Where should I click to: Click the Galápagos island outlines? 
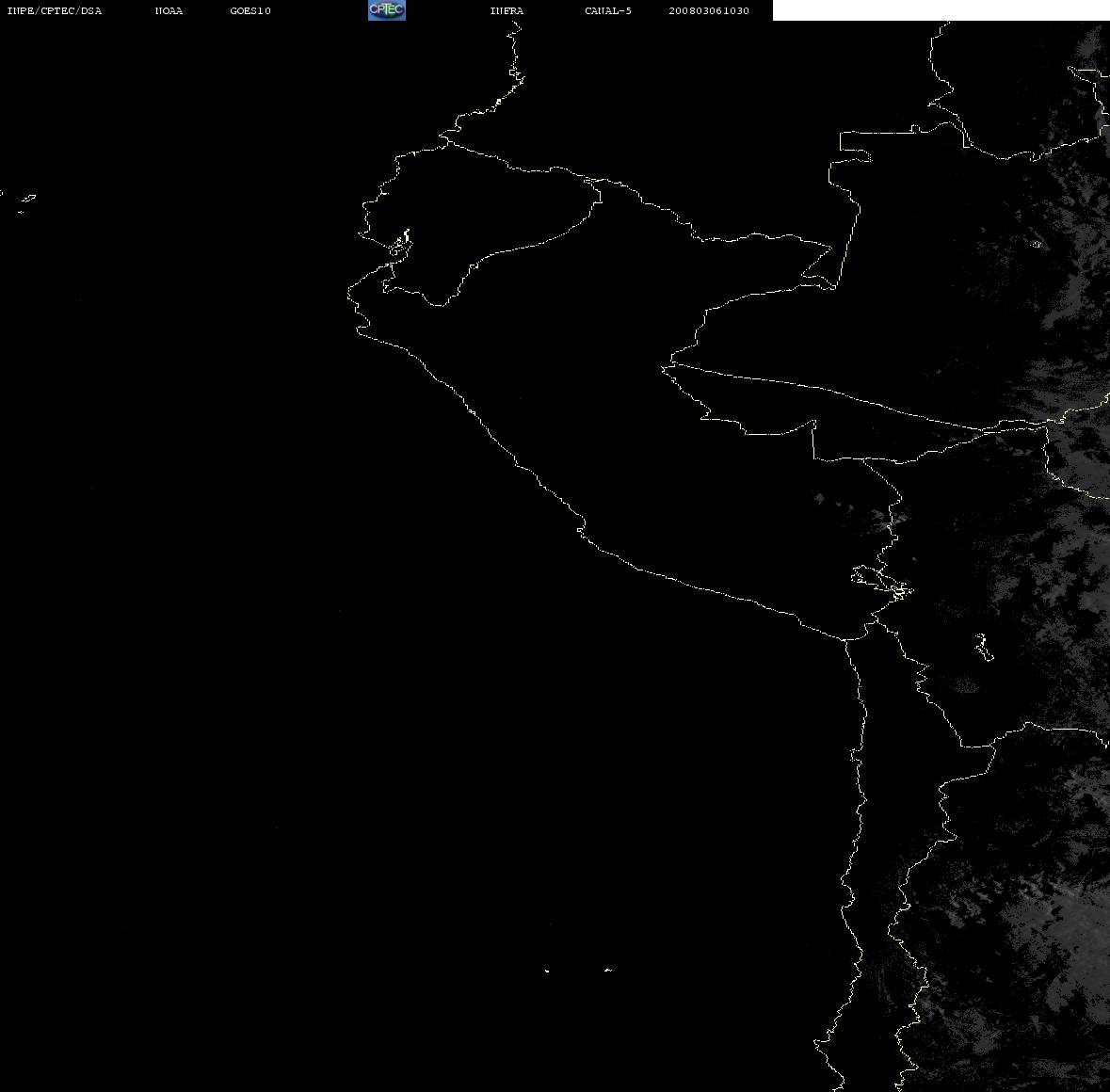26,203
